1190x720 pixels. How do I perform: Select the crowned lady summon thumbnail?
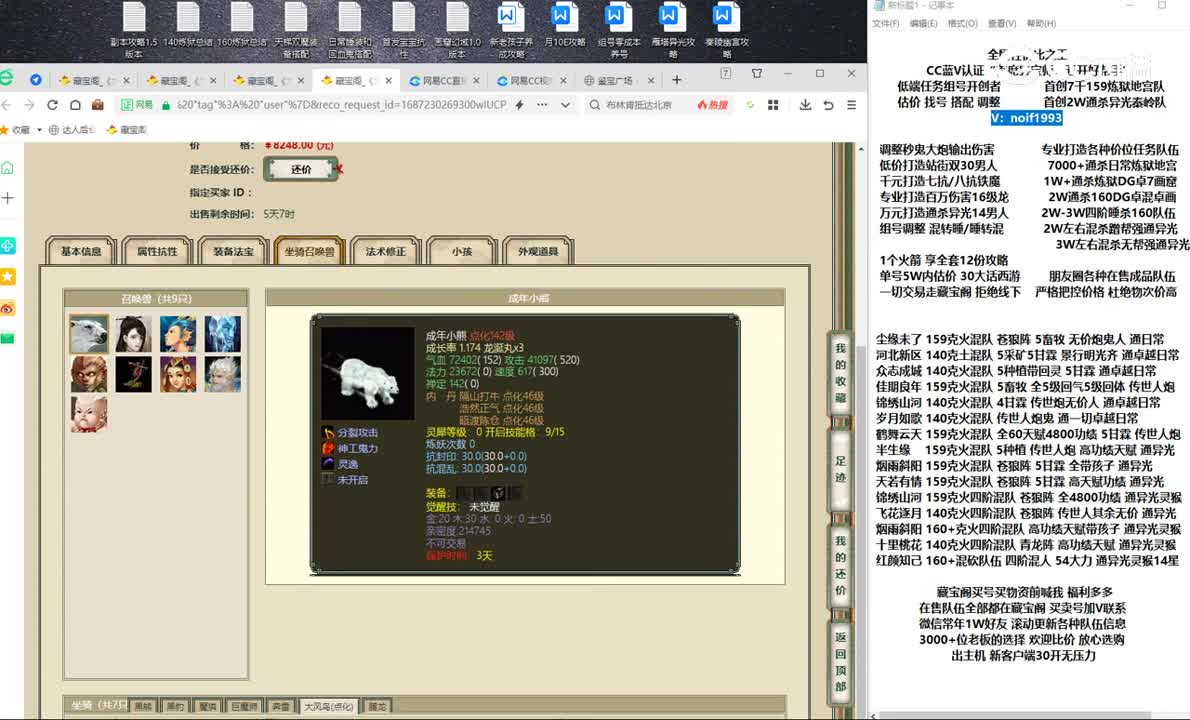(178, 374)
